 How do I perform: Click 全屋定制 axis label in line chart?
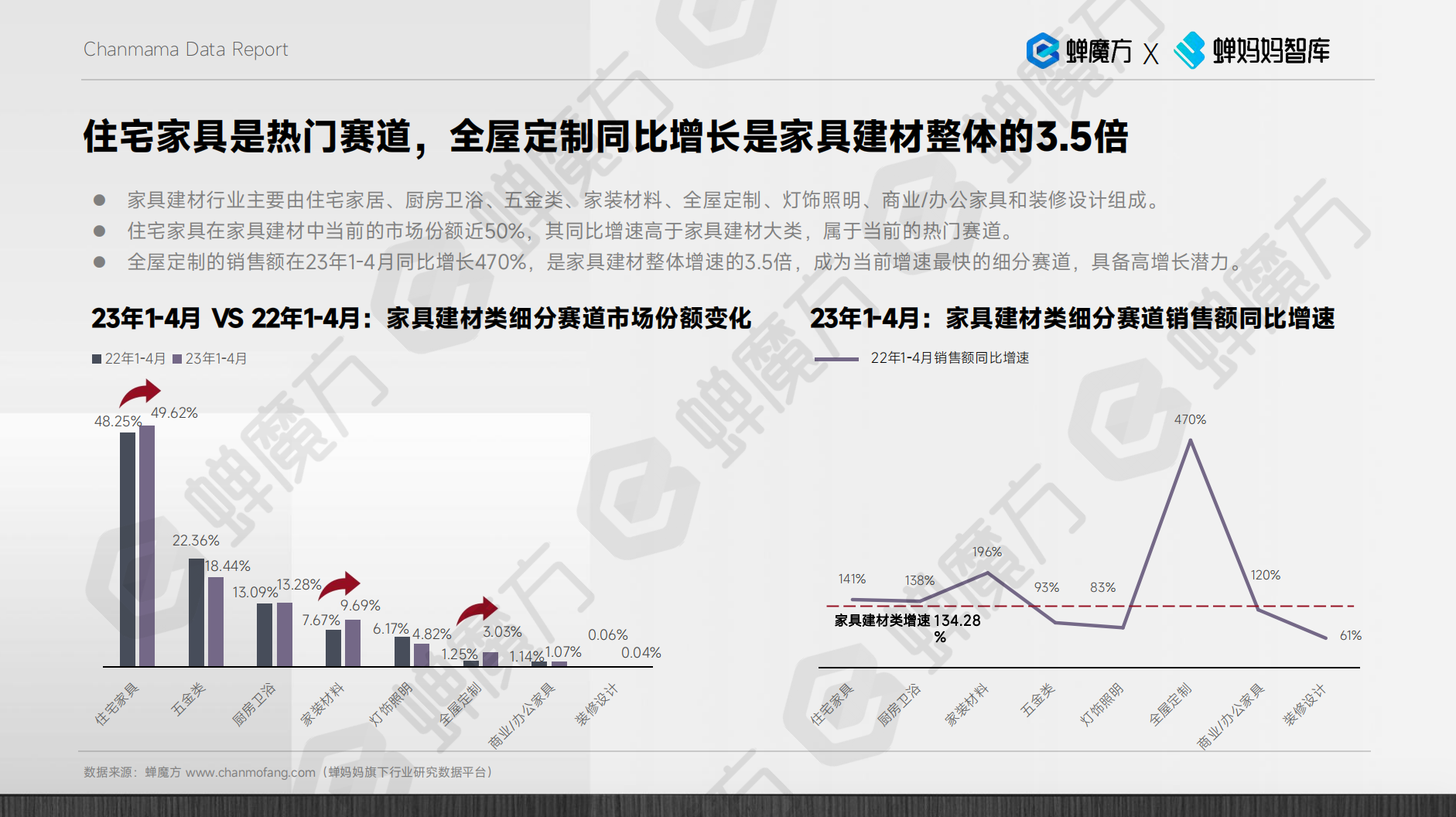pyautogui.click(x=1171, y=704)
